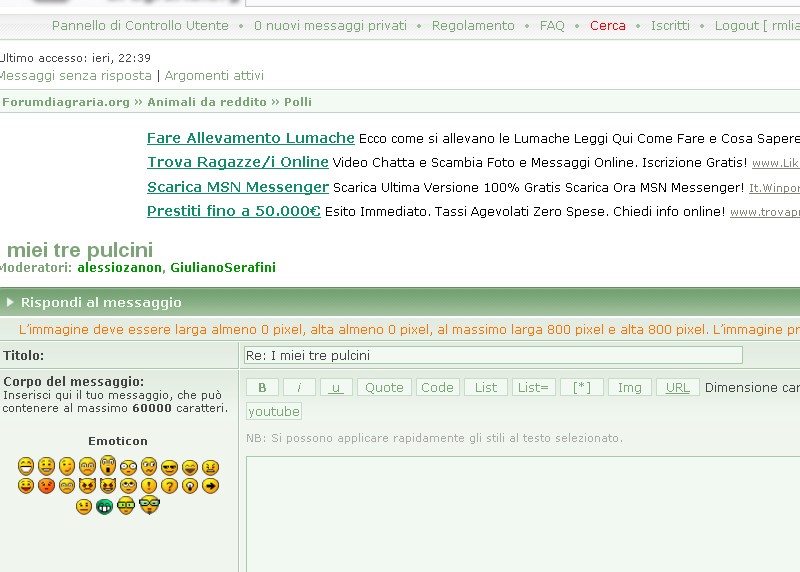This screenshot has width=800, height=572.
Task: Insert the green grinning face emoticon
Action: 105,506
